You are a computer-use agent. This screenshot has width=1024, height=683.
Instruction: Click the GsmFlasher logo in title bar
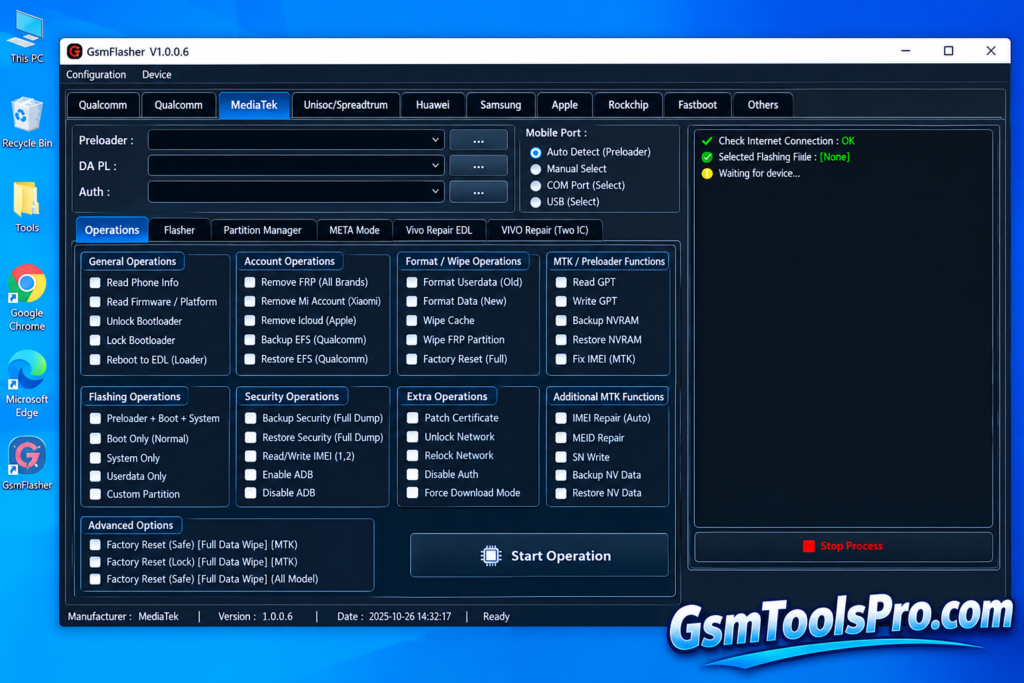pos(74,52)
